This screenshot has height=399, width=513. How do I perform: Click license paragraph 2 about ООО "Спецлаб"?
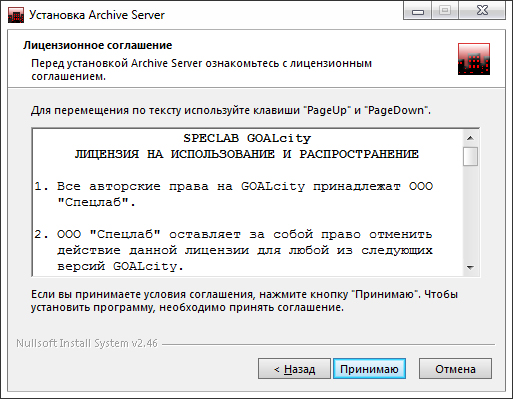233,250
